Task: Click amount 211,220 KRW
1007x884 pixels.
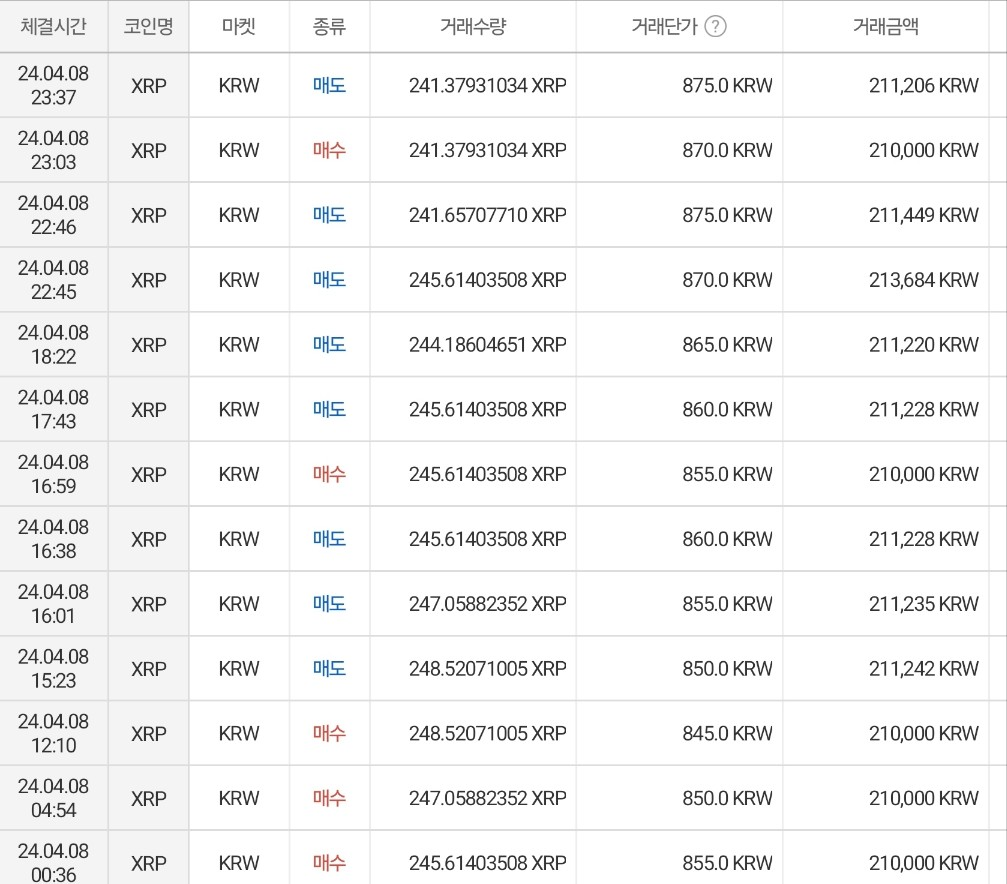Action: pos(924,345)
